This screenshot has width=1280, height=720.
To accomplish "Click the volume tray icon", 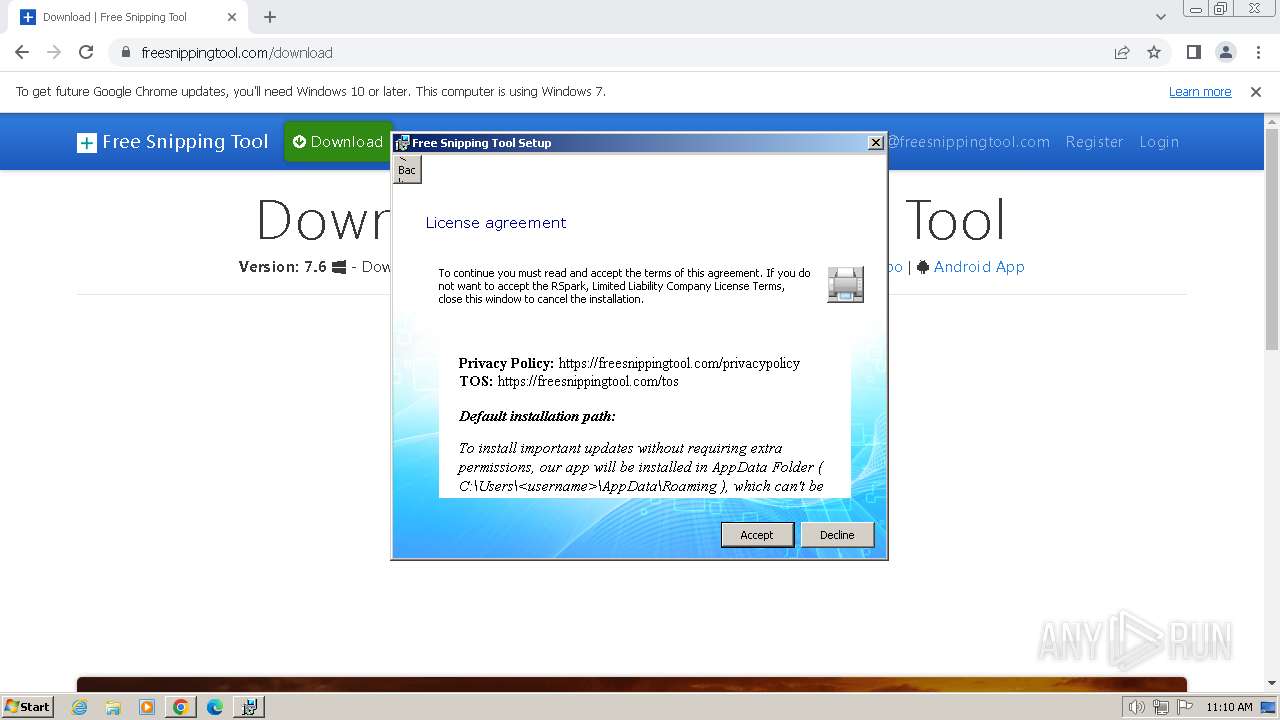I will tap(1136, 707).
